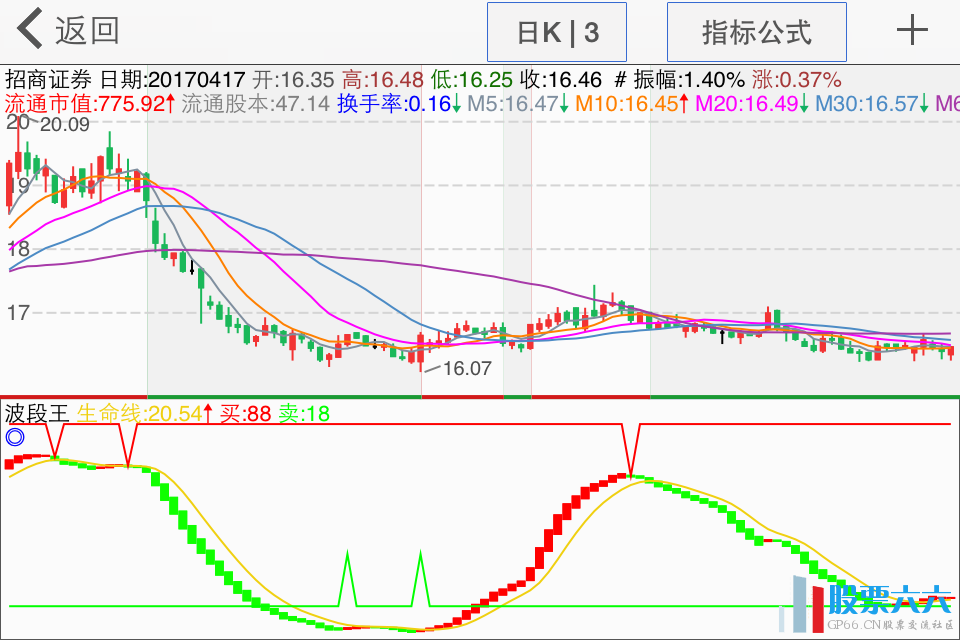Tap the red up arrow beside 生命线 20.54
Viewport: 960px width, 640px height.
pyautogui.click(x=209, y=413)
